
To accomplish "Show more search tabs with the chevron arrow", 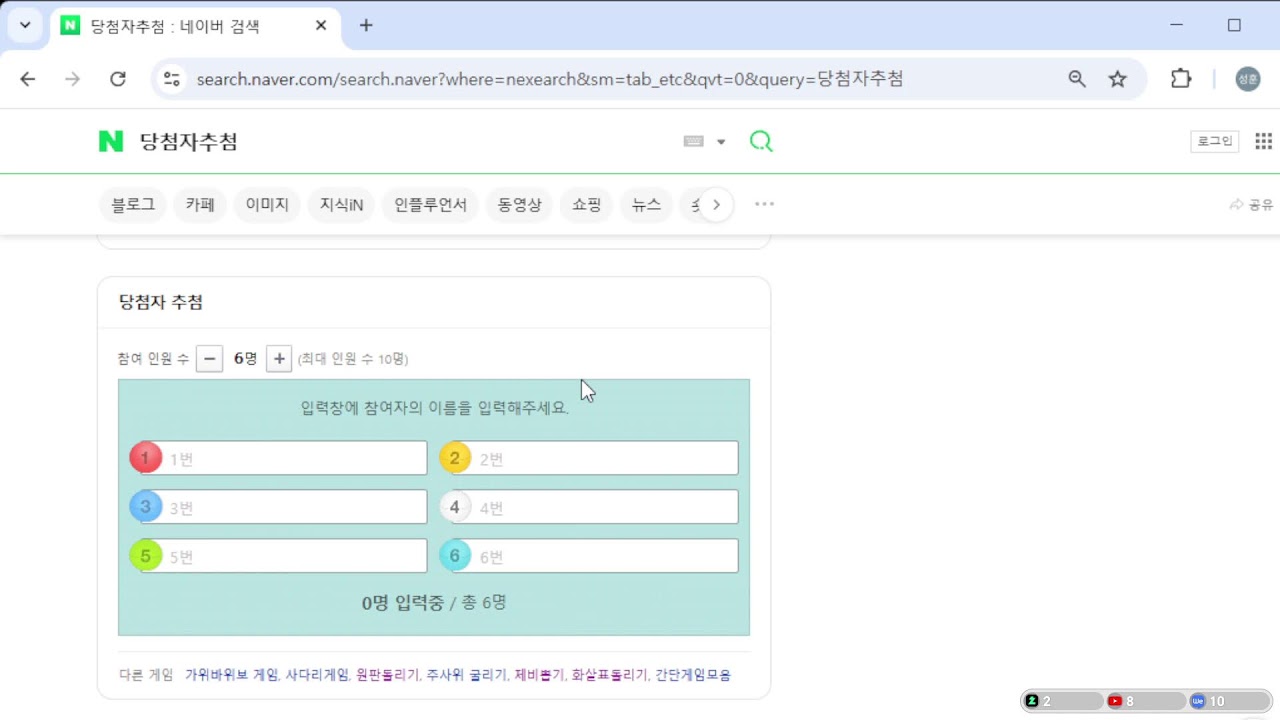I will tap(716, 205).
